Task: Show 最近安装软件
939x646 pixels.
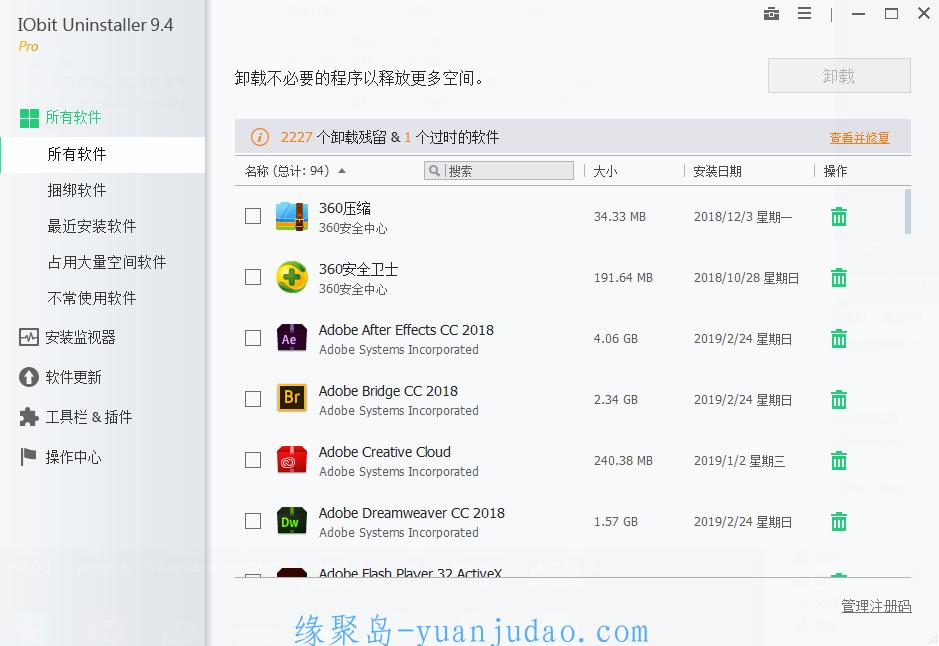Action: (x=92, y=226)
